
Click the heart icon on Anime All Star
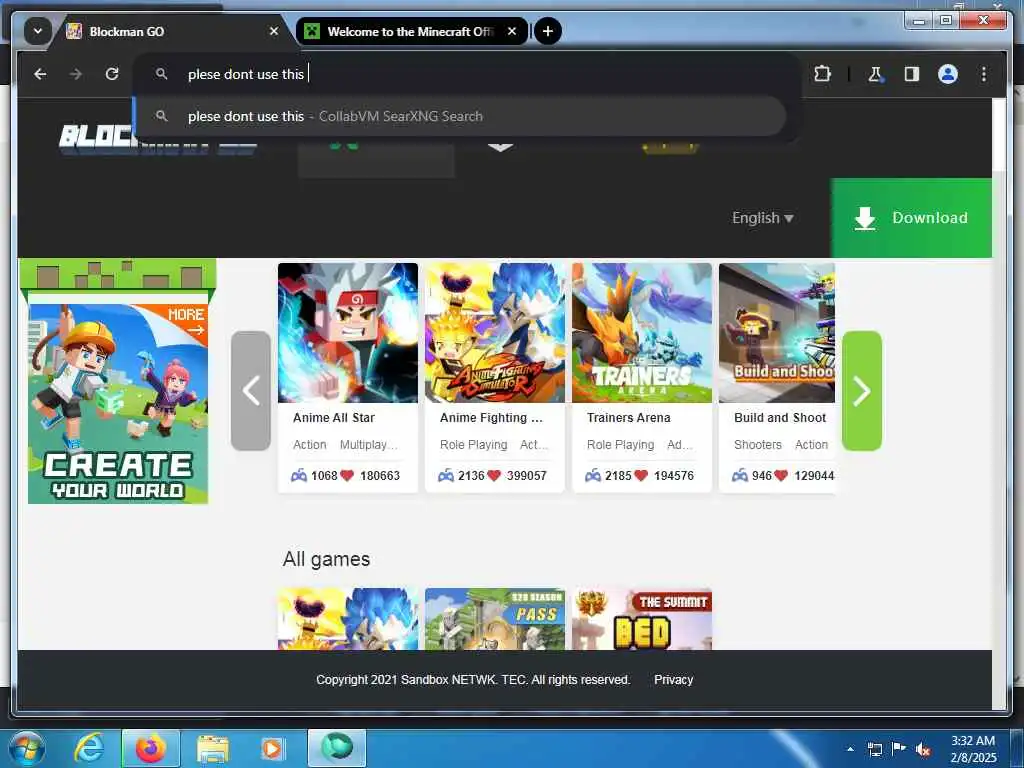coord(347,475)
